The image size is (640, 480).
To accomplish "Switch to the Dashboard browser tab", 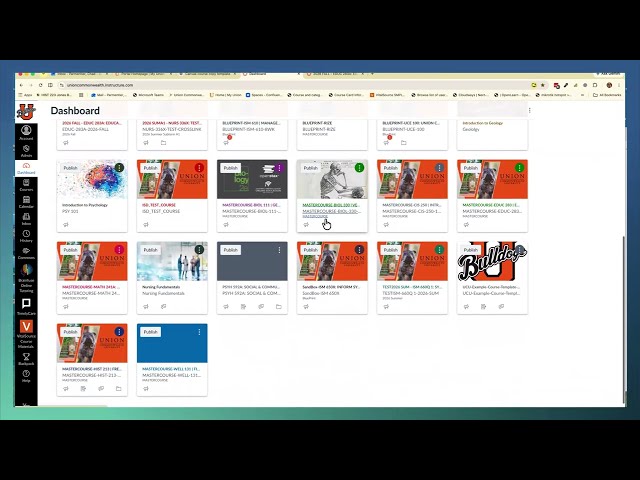I will coord(269,74).
